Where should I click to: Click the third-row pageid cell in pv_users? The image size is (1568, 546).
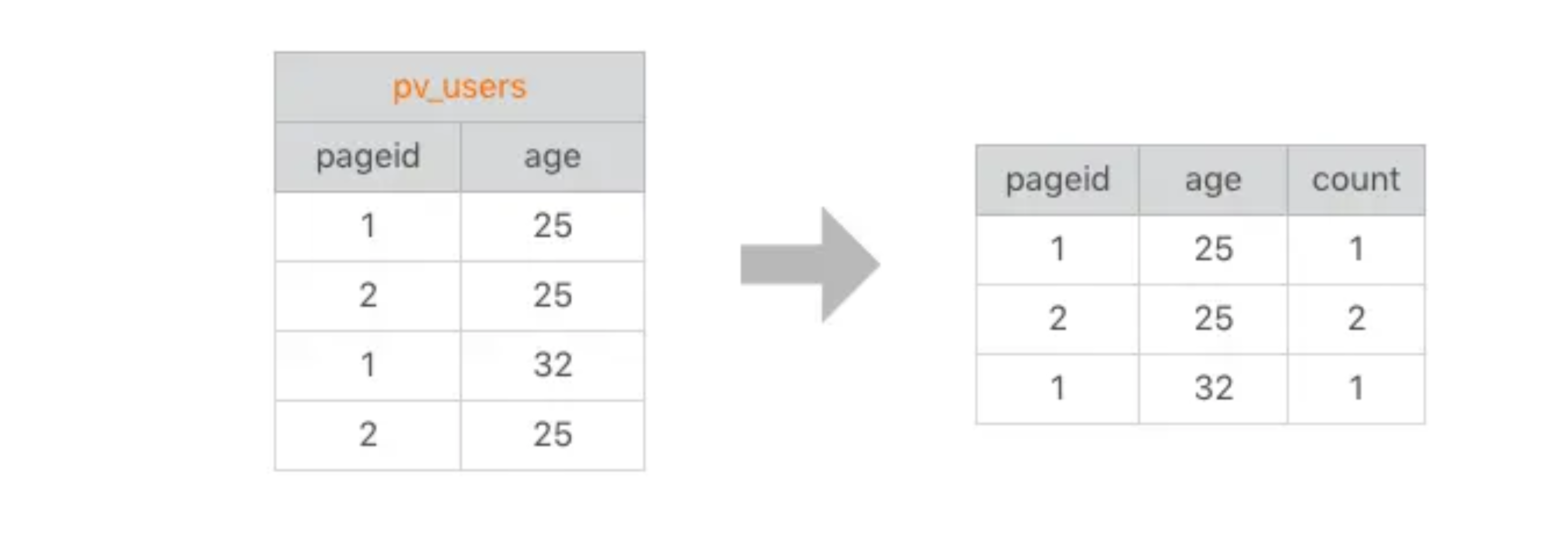coord(368,365)
